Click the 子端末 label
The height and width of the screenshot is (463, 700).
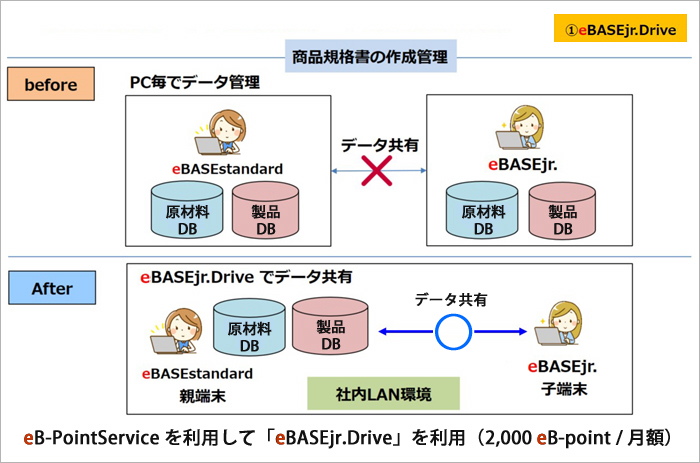pyautogui.click(x=564, y=389)
